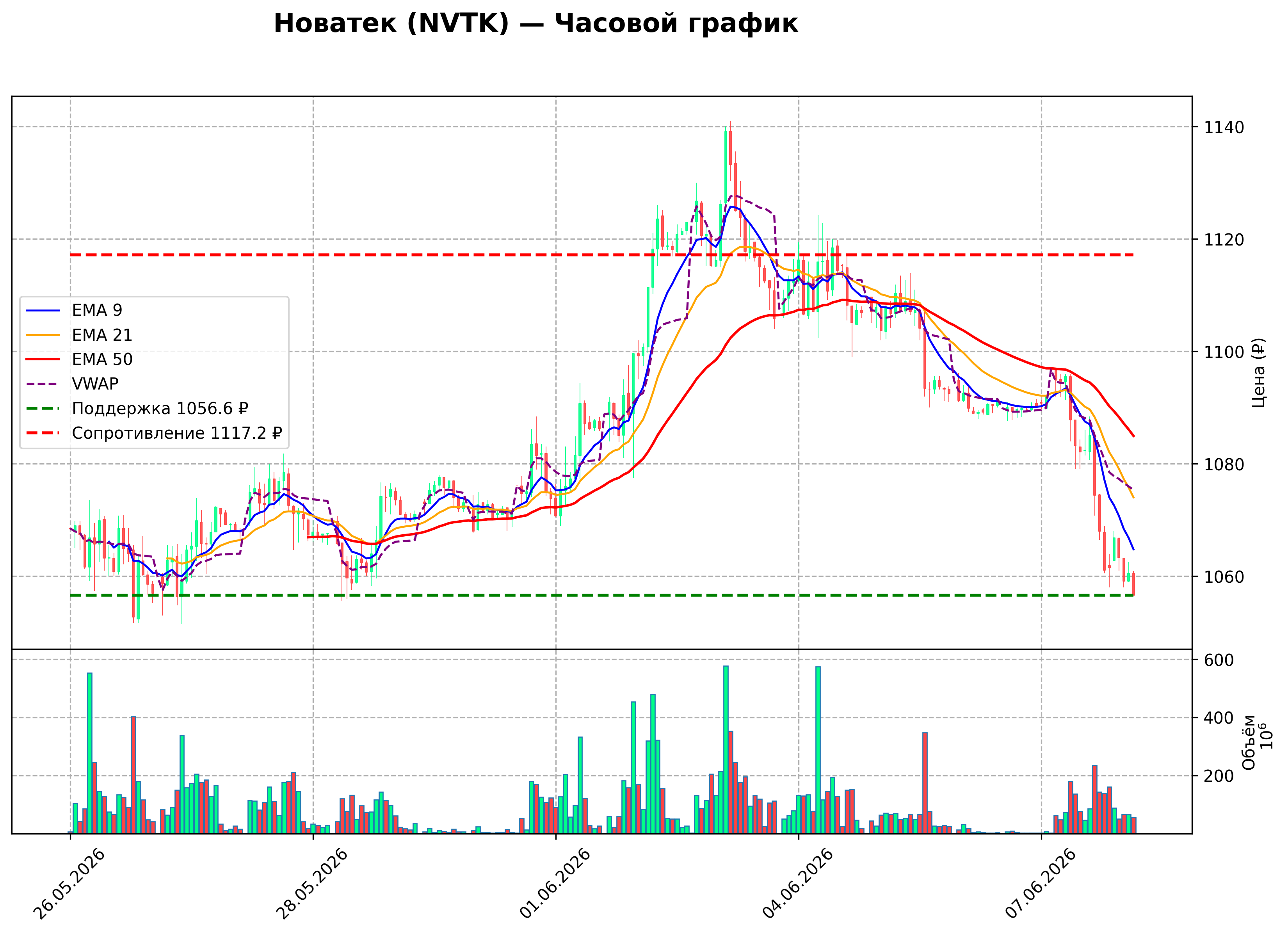Click the 'Цена (₽)' axis title

(x=1258, y=372)
